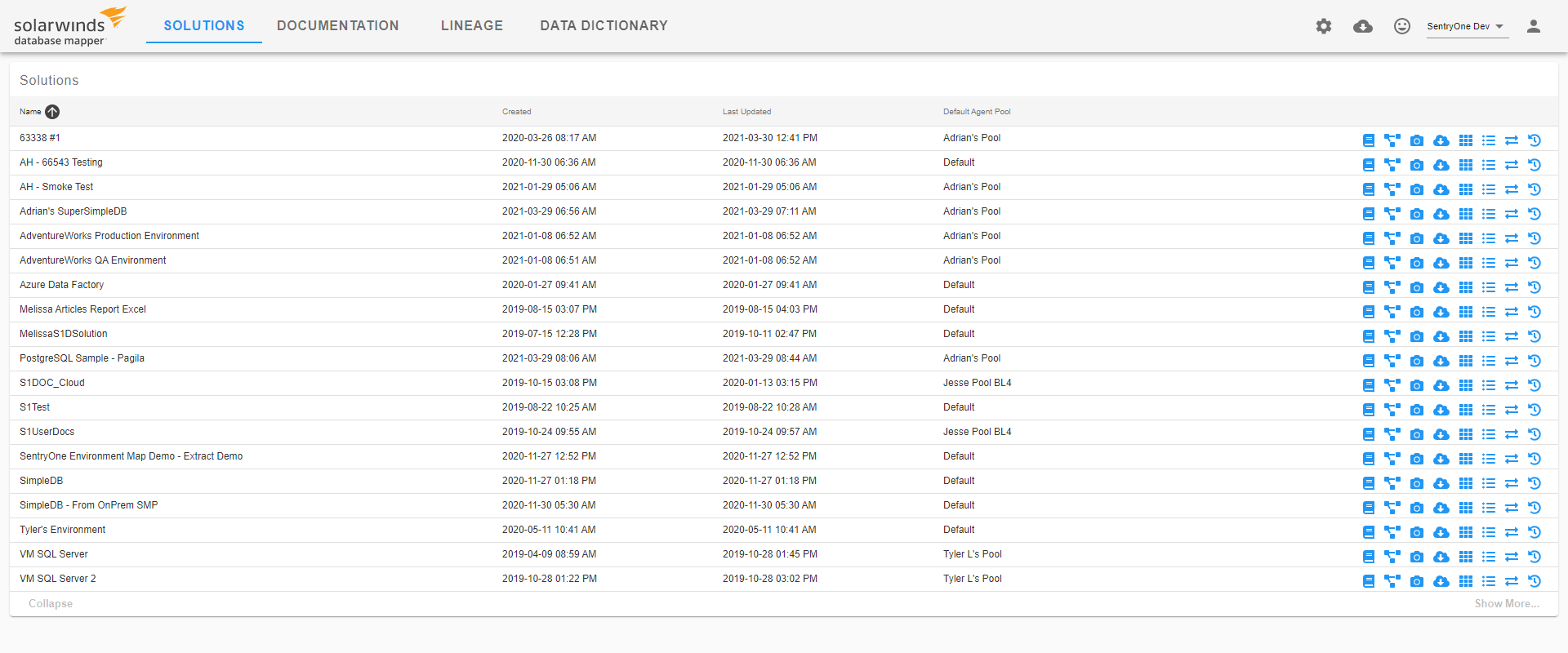Screen dimensions: 1568x653
Task: Click Tyler L's Pool cell for VM SQL Server
Action: coord(972,554)
